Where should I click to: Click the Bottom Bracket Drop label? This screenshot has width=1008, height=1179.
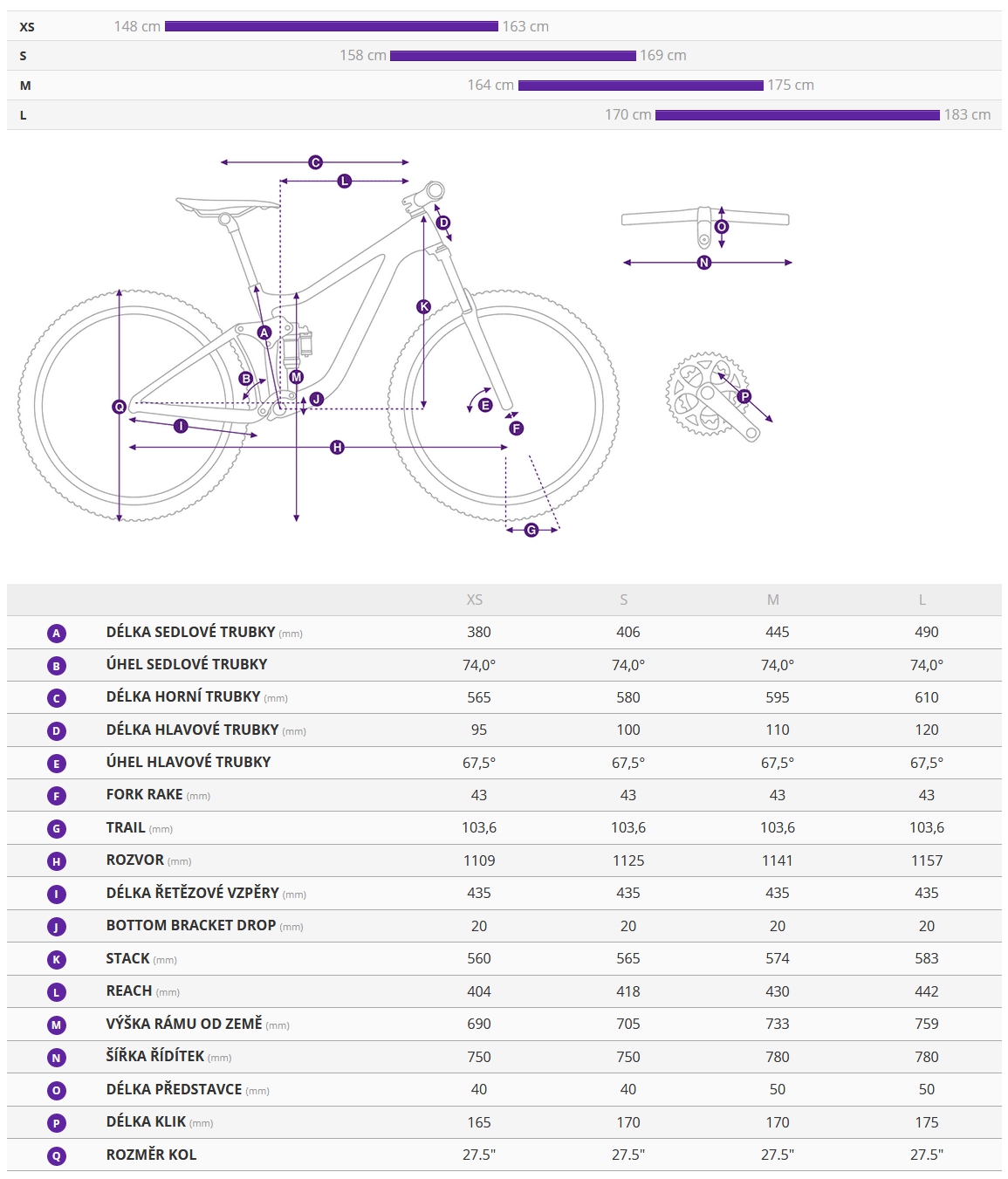(x=191, y=925)
